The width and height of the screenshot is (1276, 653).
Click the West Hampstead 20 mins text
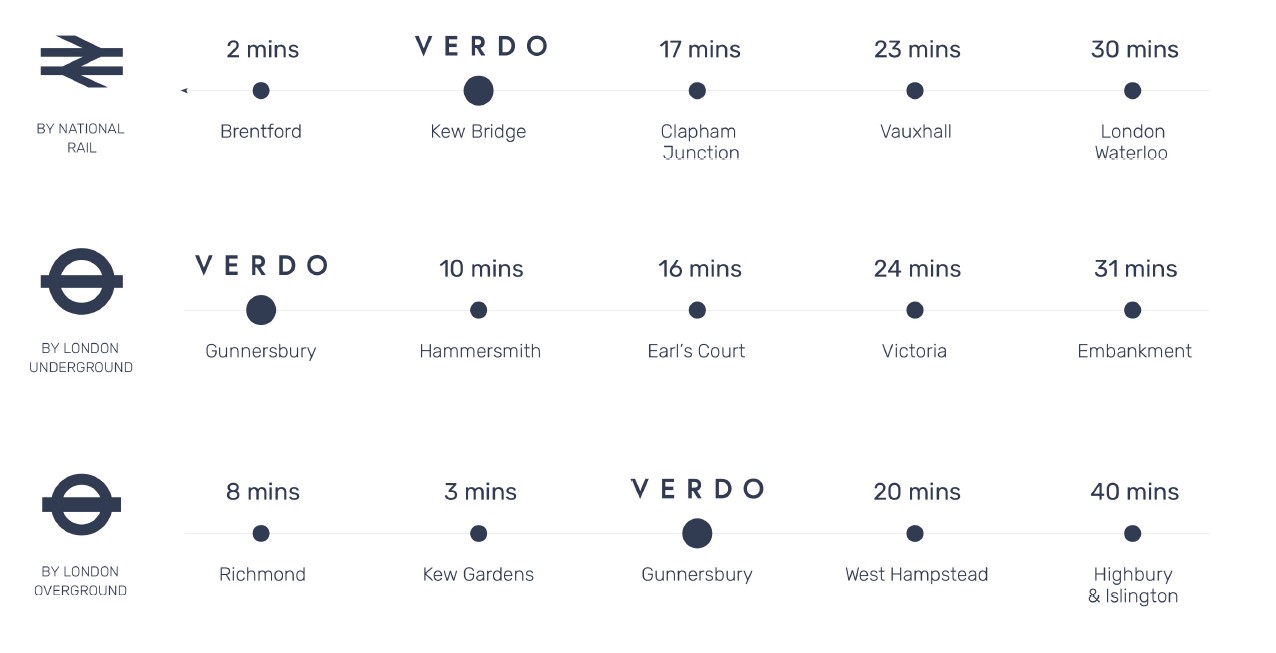916,492
